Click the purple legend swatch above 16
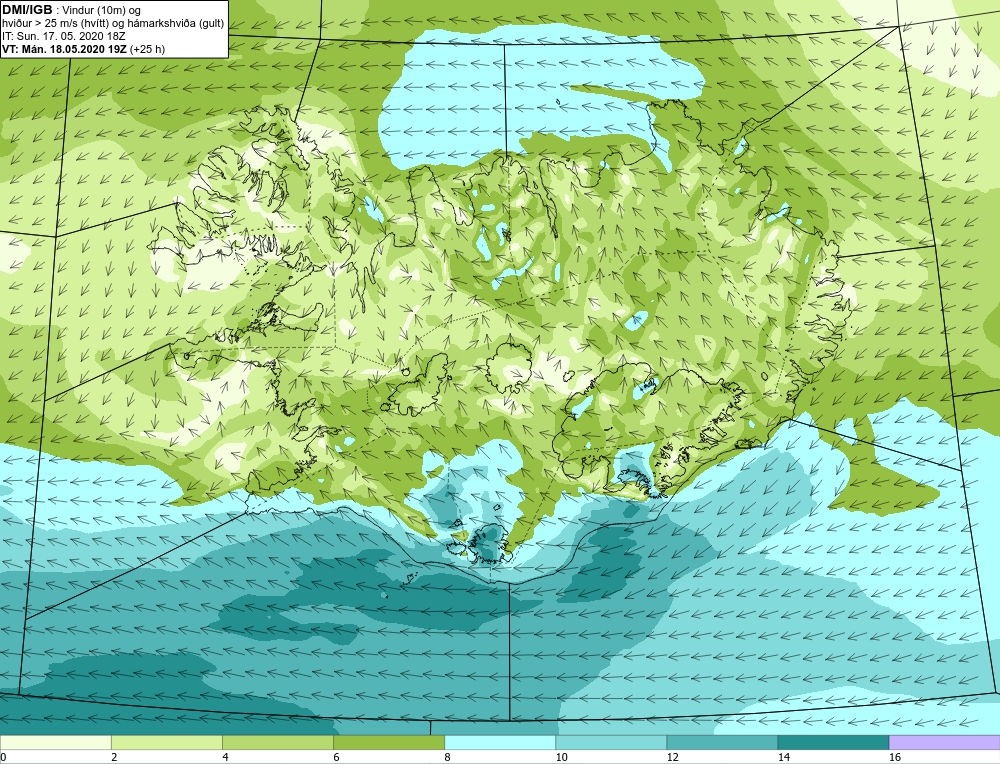This screenshot has height=764, width=1000. point(945,742)
